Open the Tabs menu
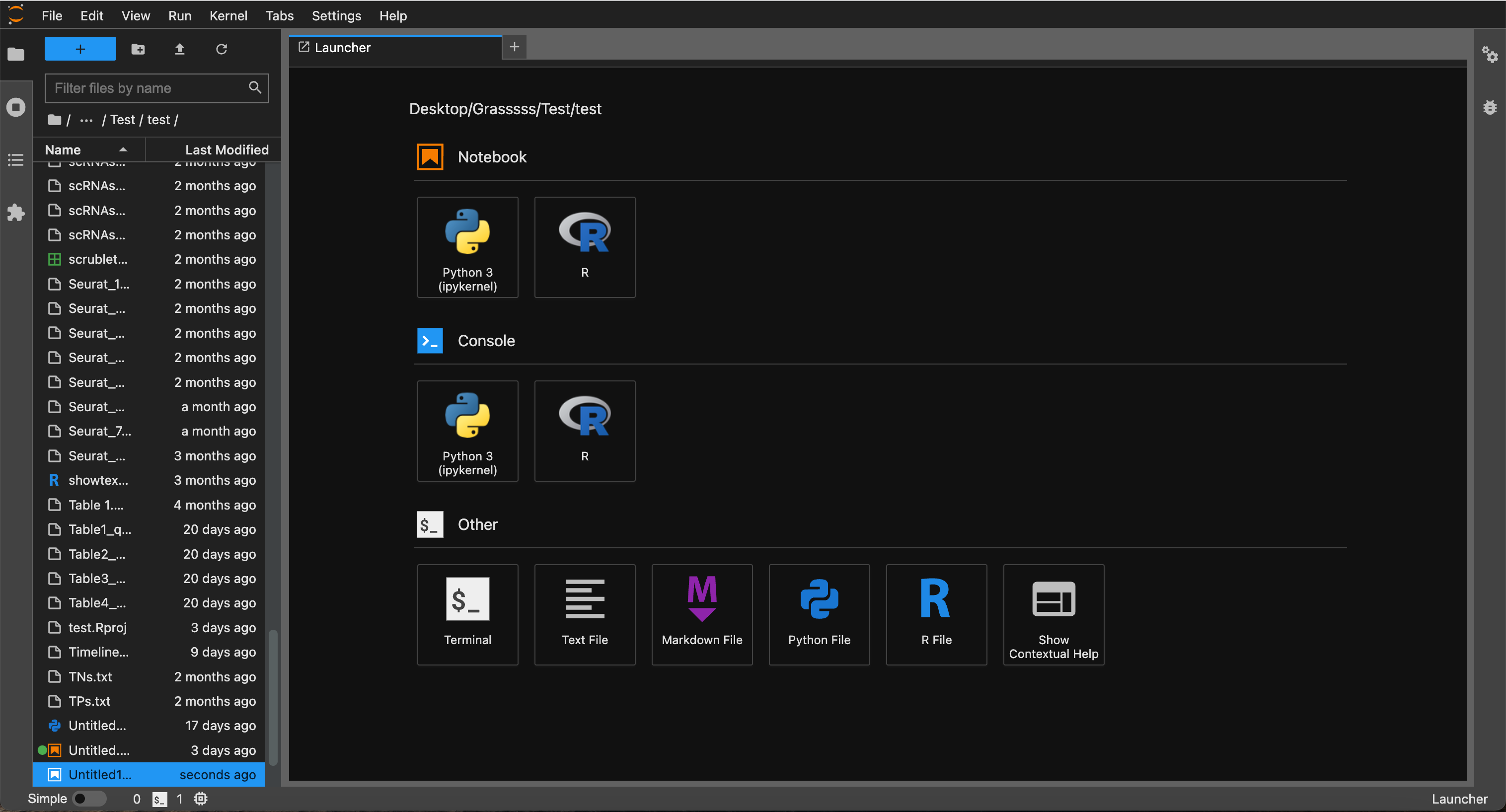Image resolution: width=1506 pixels, height=812 pixels. click(x=280, y=16)
